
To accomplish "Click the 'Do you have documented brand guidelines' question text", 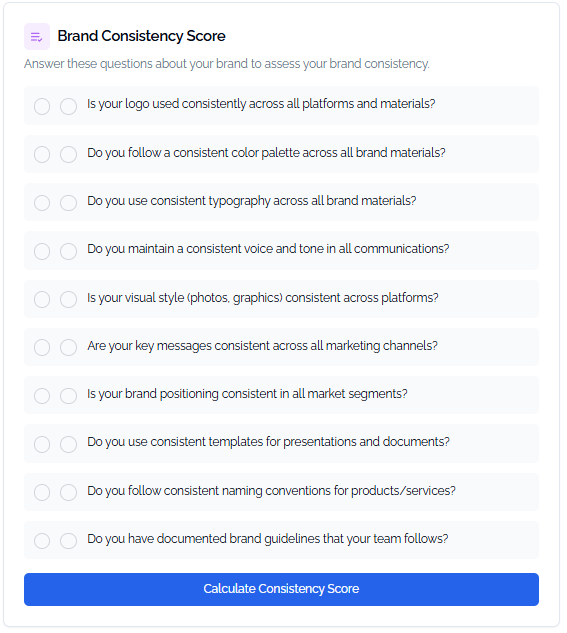I will click(x=268, y=539).
